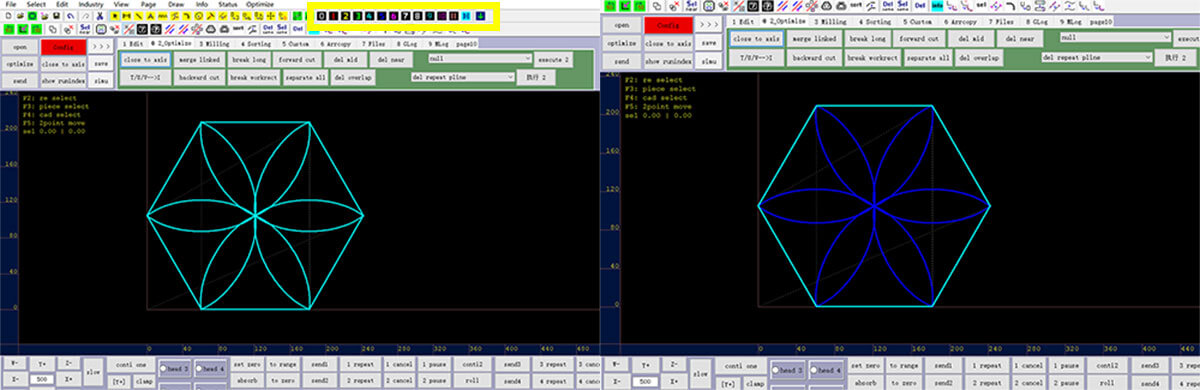Screen dimensions: 1200x390
Task: Select the red color 1 swatch
Action: (x=331, y=16)
